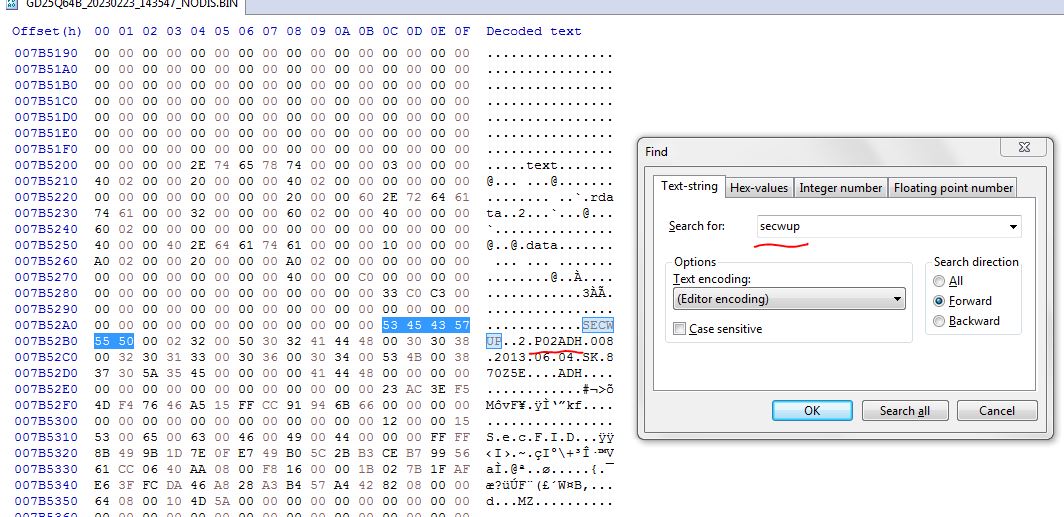1064x517 pixels.
Task: Select the All search direction radio
Action: [939, 281]
